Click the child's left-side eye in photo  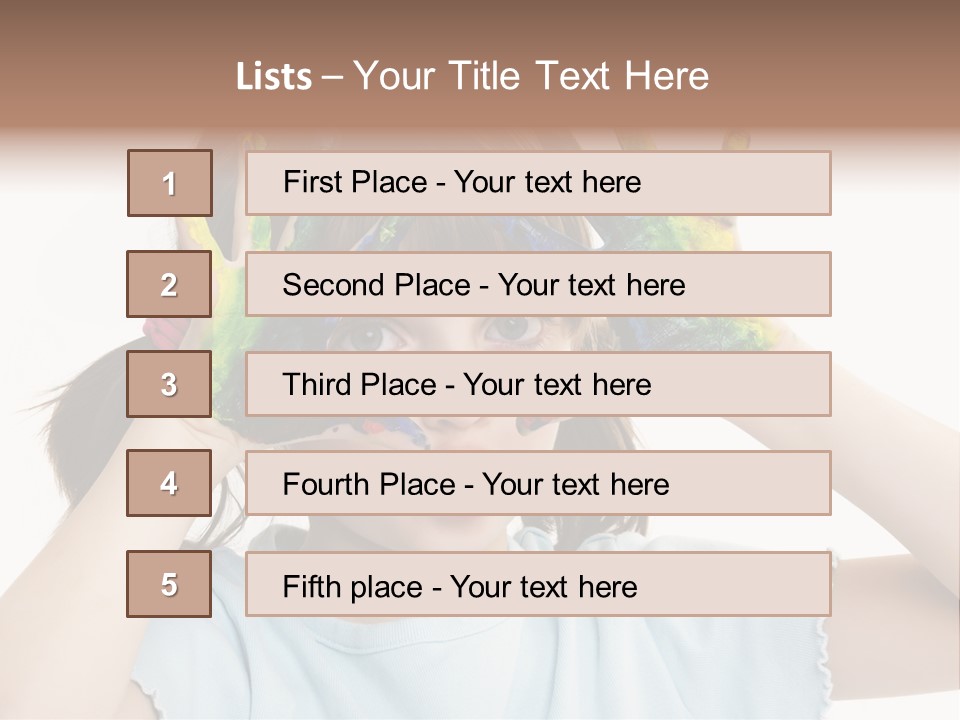[380, 335]
